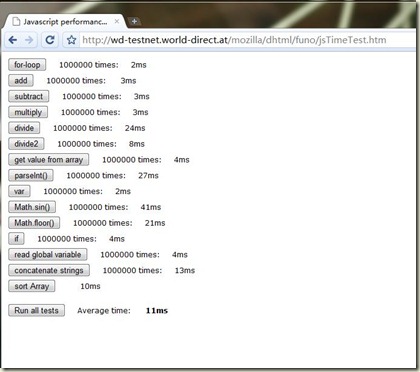Click the Average time label
The width and height of the screenshot is (420, 372).
point(104,310)
